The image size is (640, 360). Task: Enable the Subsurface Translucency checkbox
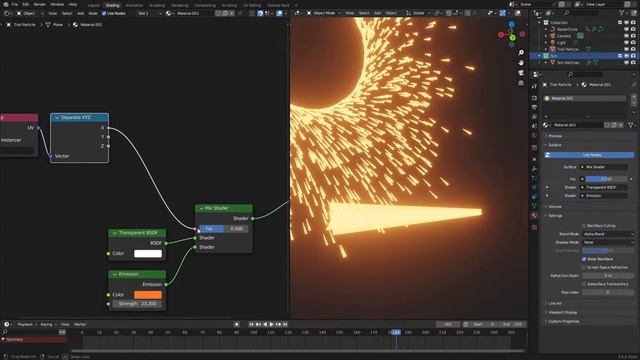click(584, 284)
